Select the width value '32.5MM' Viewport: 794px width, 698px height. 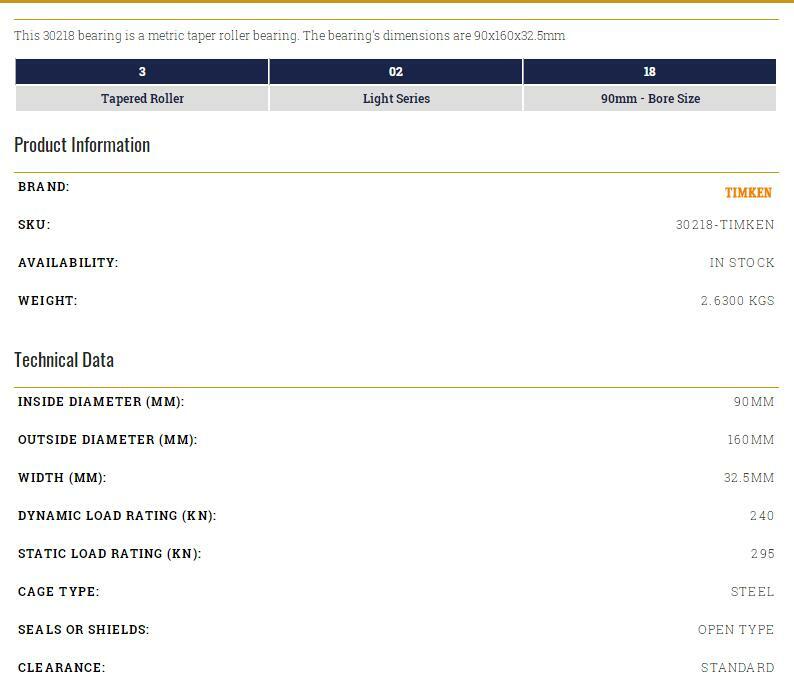point(749,478)
